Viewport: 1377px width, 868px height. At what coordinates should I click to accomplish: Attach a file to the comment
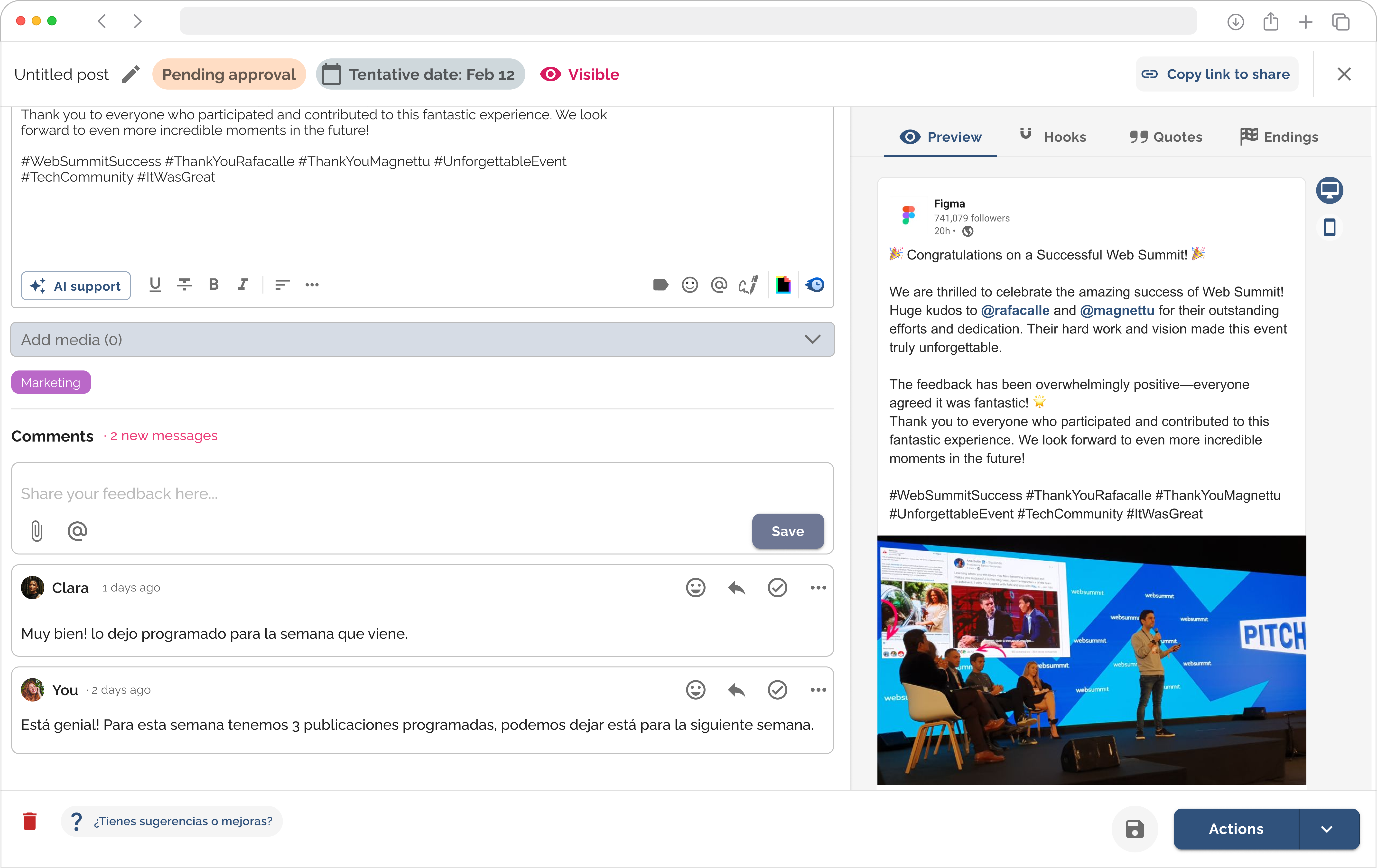click(37, 531)
